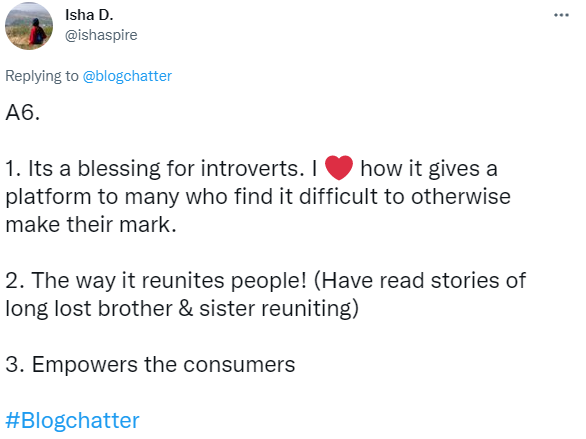Click 'long lost brother & sister reuniting)' line
Viewport: 586px width, 439px height.
[182, 309]
